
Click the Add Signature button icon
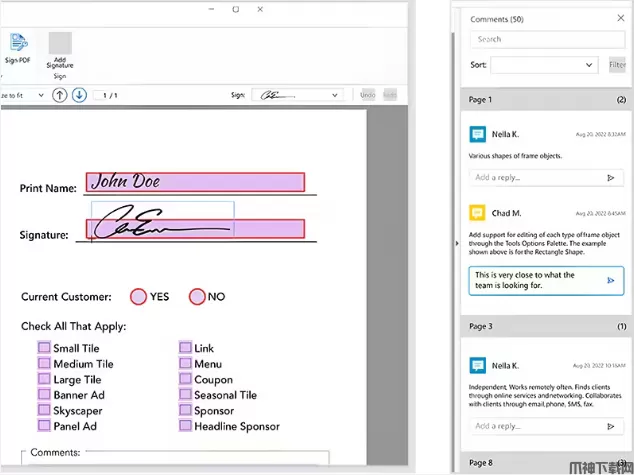60,43
